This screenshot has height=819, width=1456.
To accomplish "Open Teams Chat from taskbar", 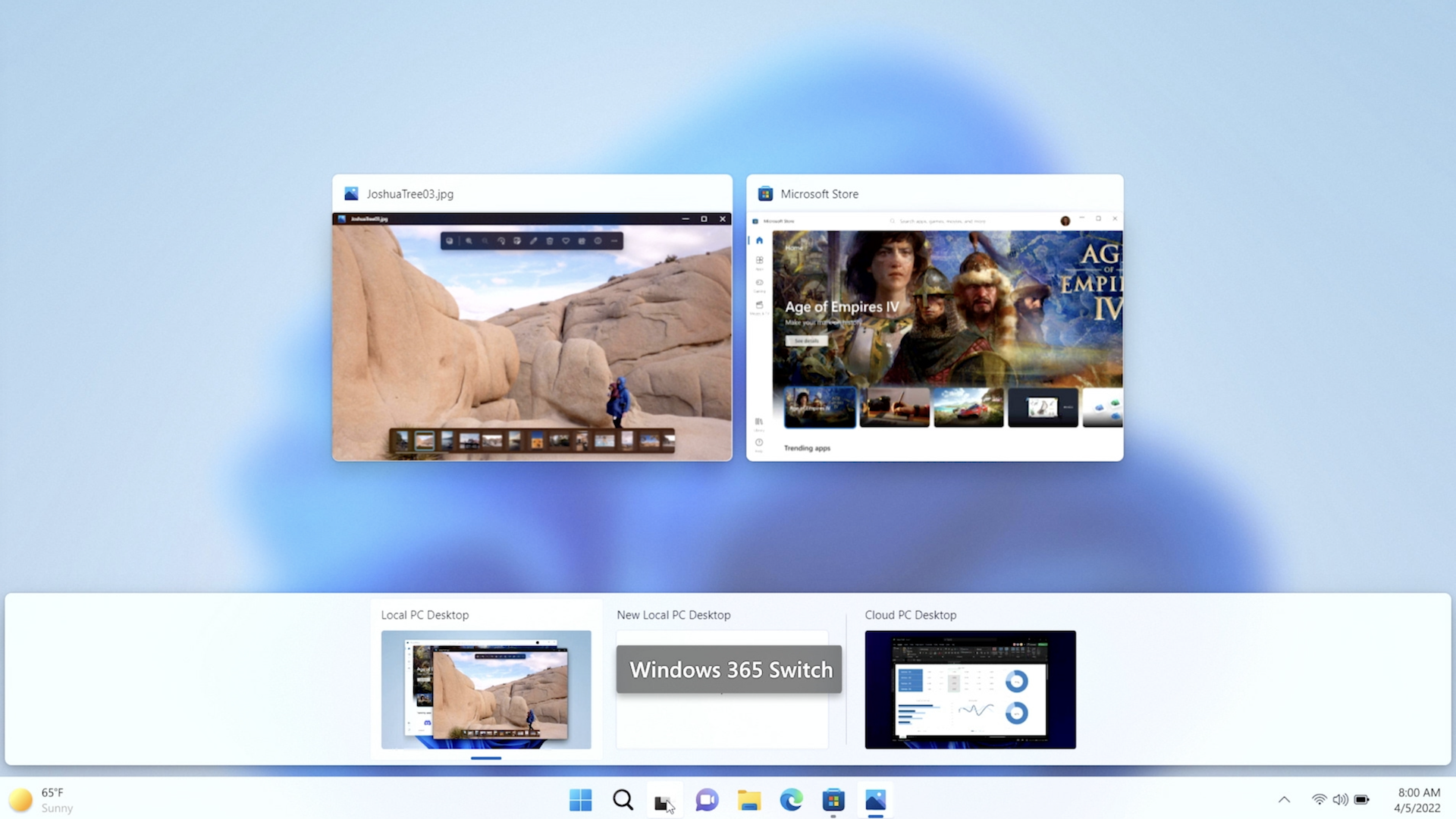I will (x=707, y=800).
